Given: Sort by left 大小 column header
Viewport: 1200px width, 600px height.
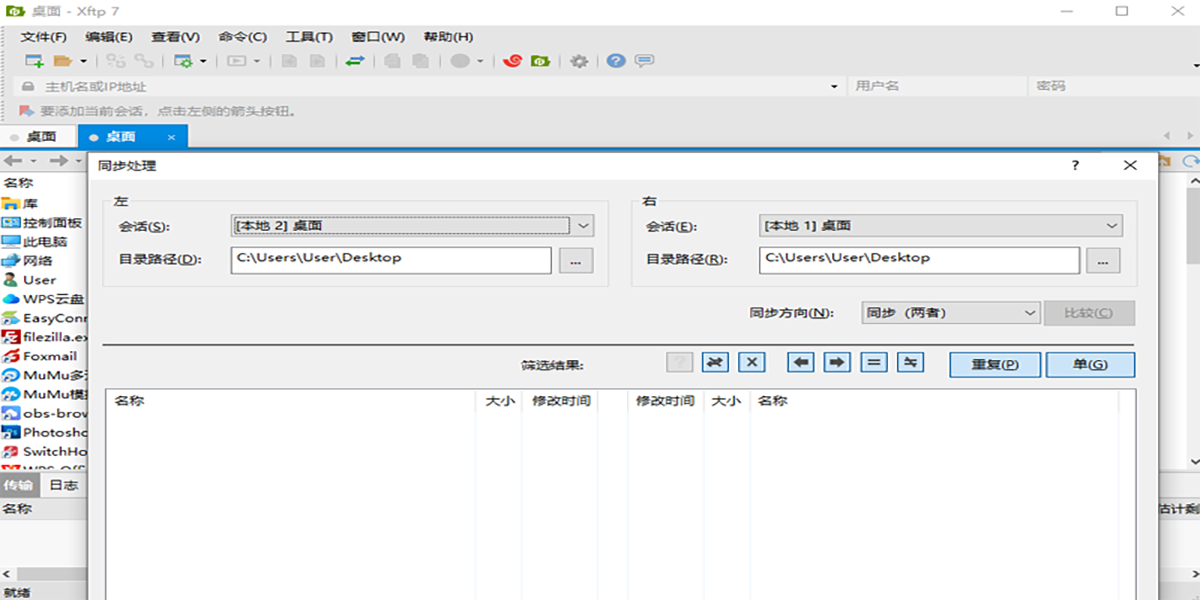Looking at the screenshot, I should point(499,401).
